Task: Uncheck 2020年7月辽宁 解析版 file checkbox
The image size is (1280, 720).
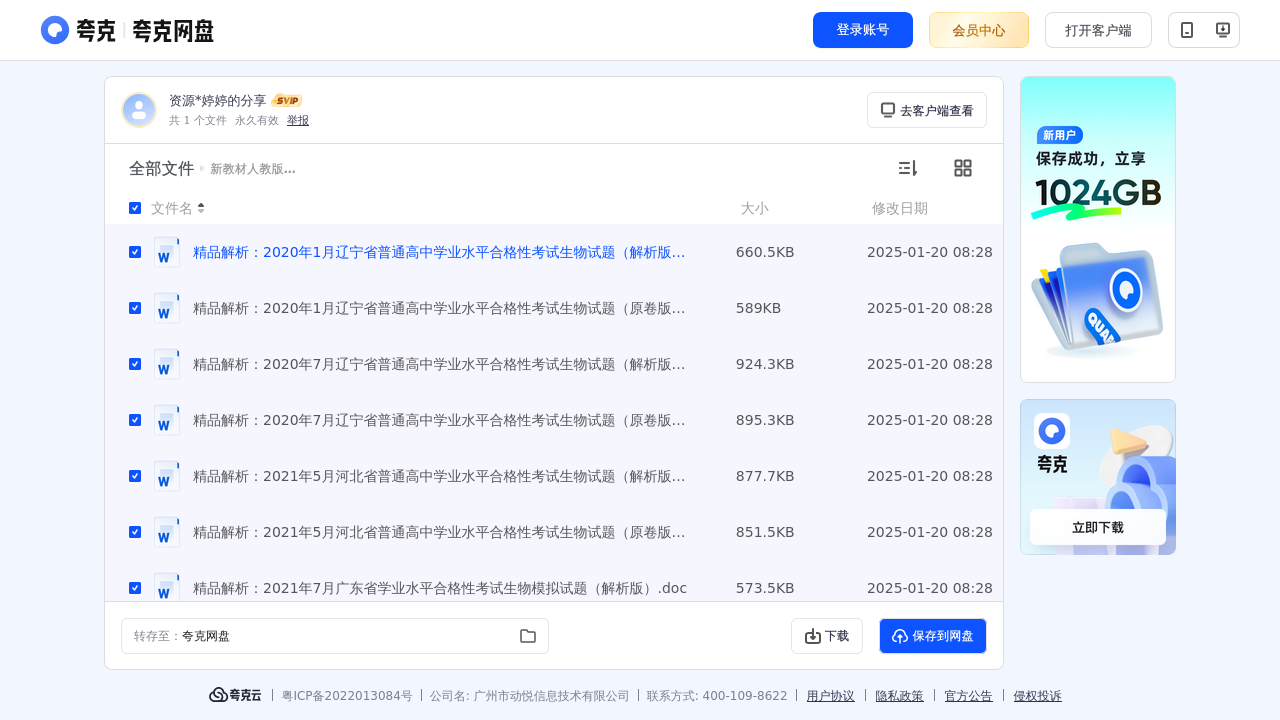Action: [x=135, y=364]
